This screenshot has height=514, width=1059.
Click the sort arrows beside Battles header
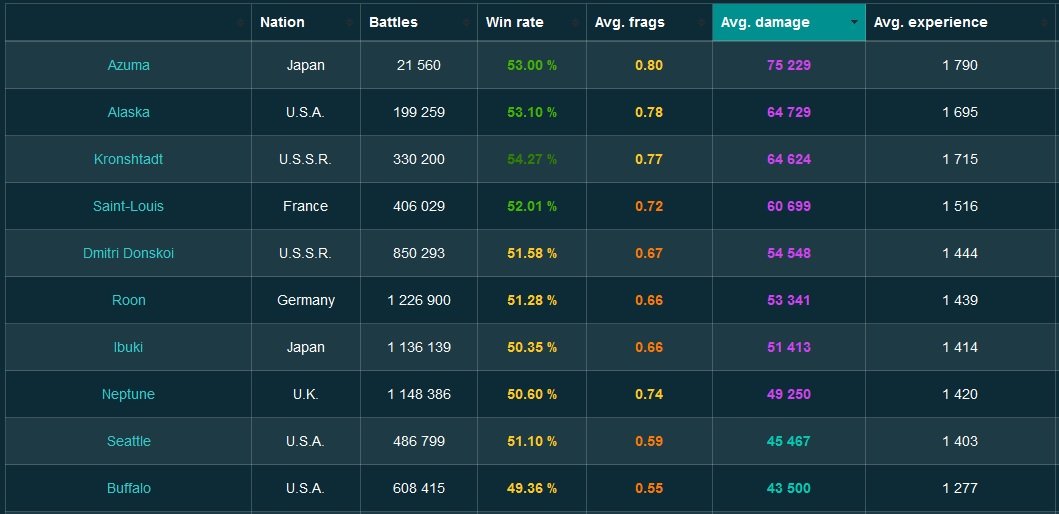466,22
